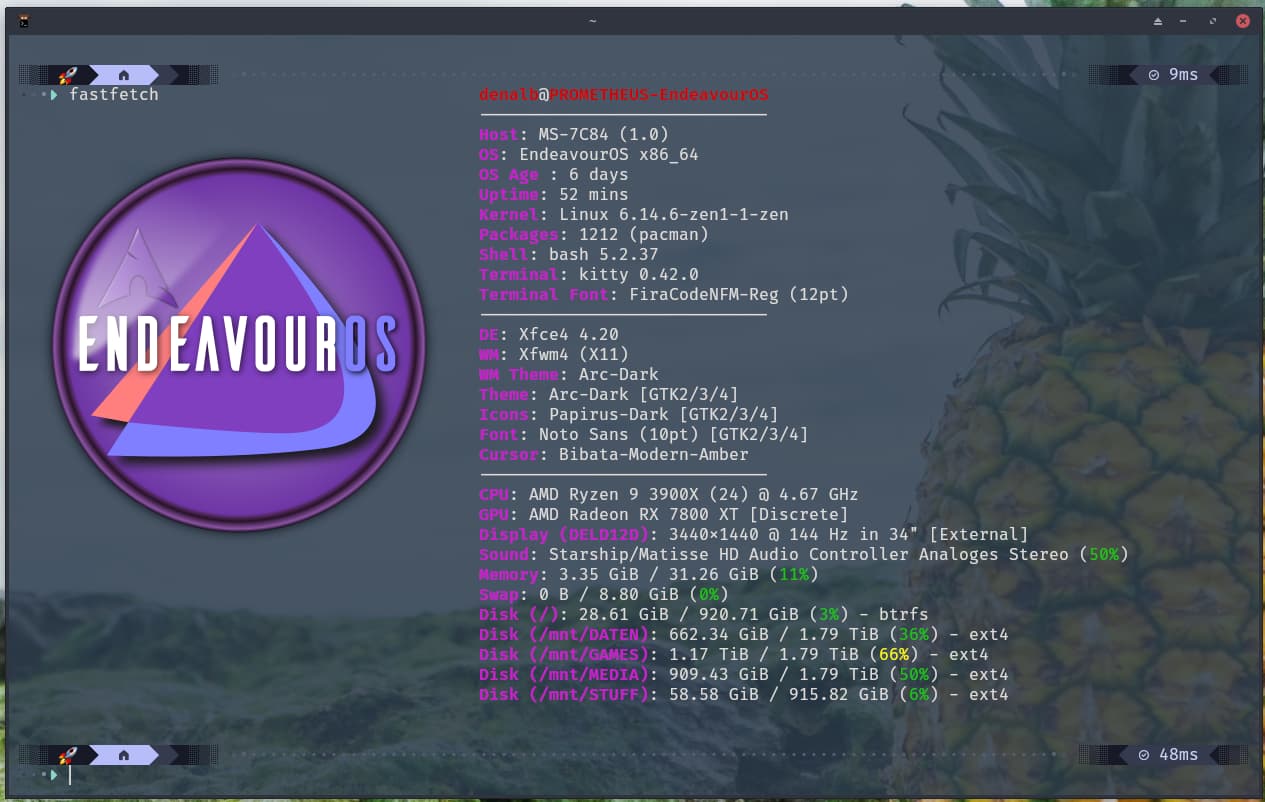Screen dimensions: 1265x802
Task: Click the EndeavourOS circular logo
Action: point(239,344)
